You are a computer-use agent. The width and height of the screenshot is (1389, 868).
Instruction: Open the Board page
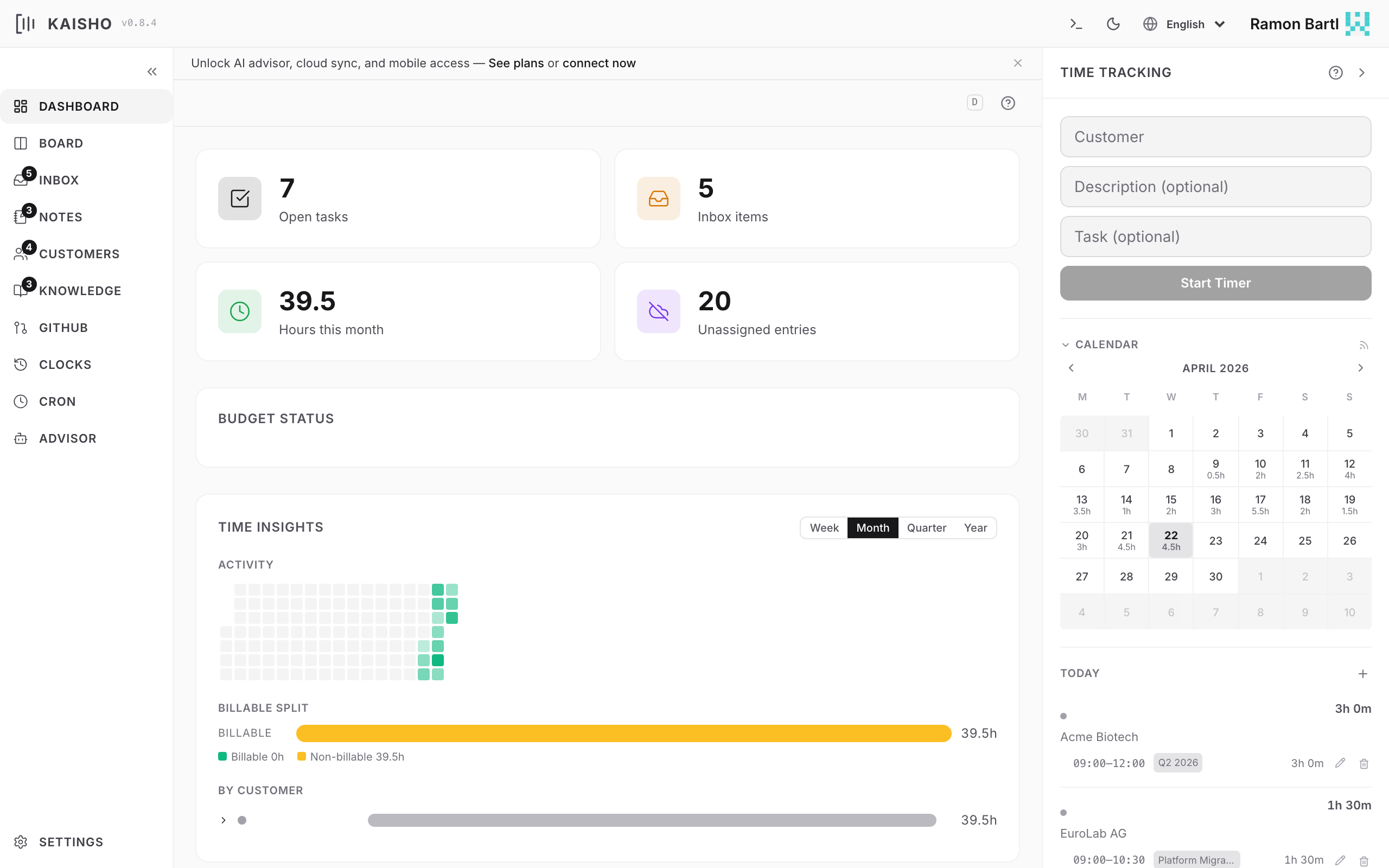tap(61, 144)
